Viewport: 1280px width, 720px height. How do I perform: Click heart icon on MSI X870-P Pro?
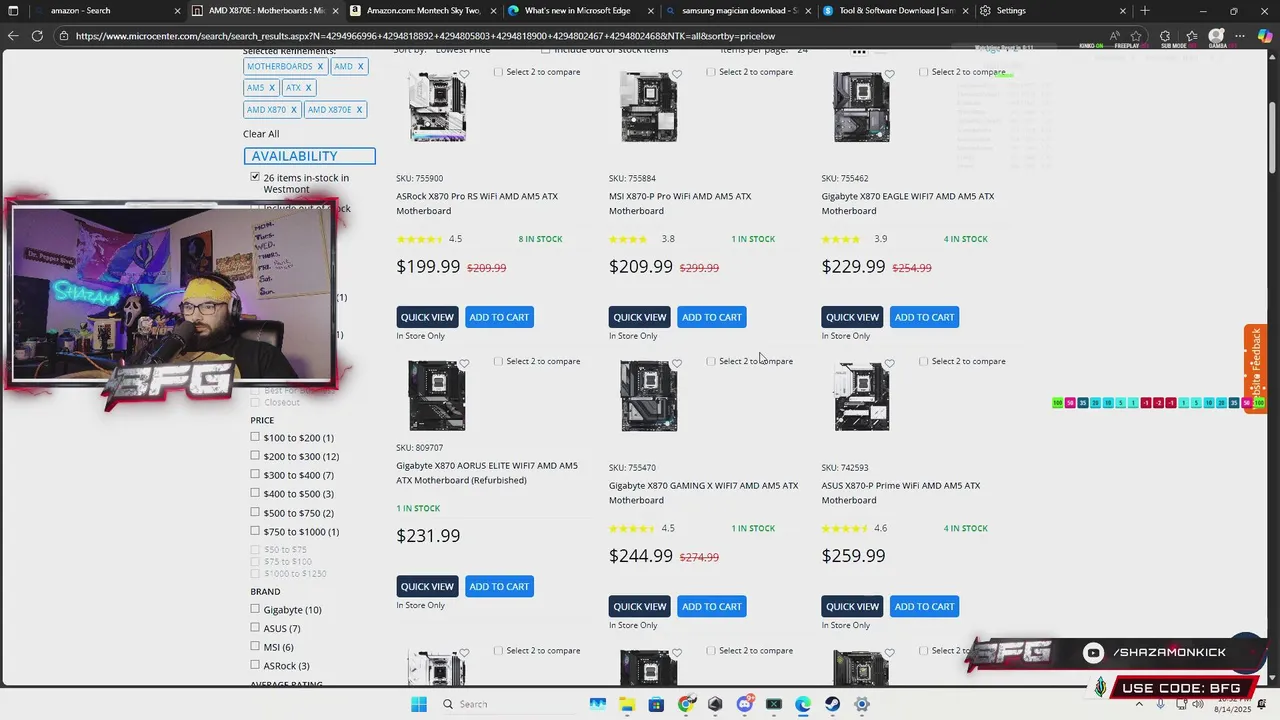pyautogui.click(x=677, y=74)
